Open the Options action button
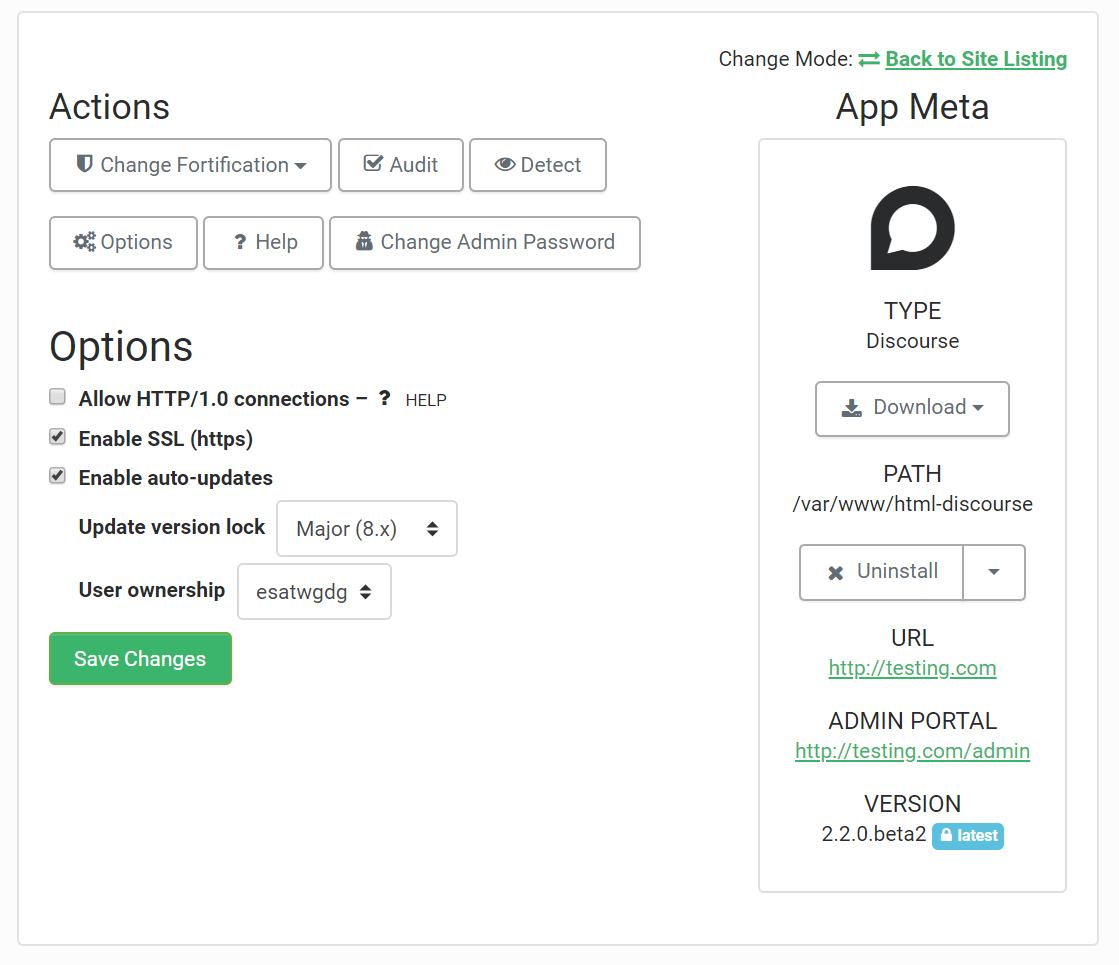This screenshot has width=1119, height=965. [123, 243]
